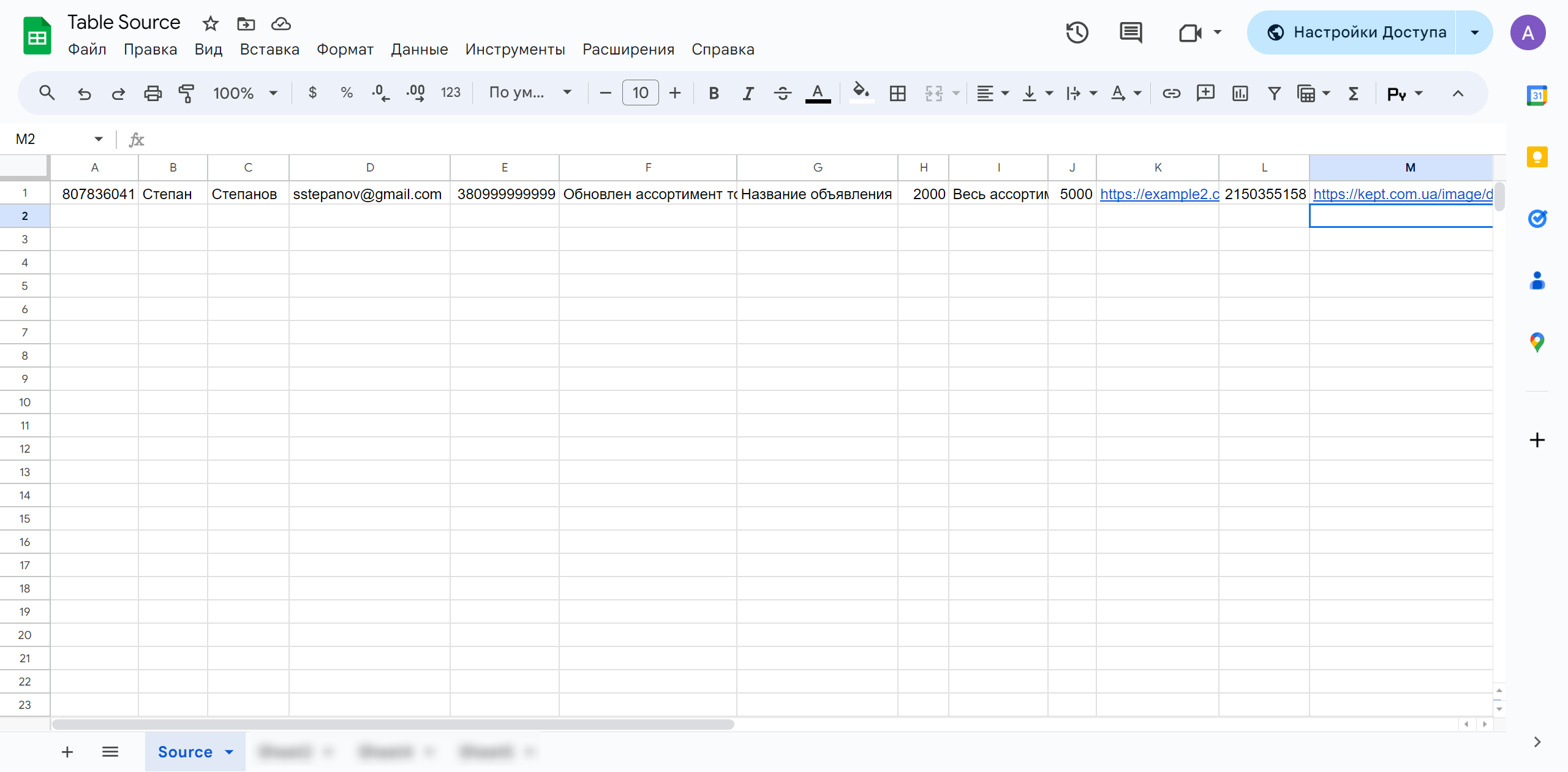Click the borders icon in toolbar

coord(897,92)
